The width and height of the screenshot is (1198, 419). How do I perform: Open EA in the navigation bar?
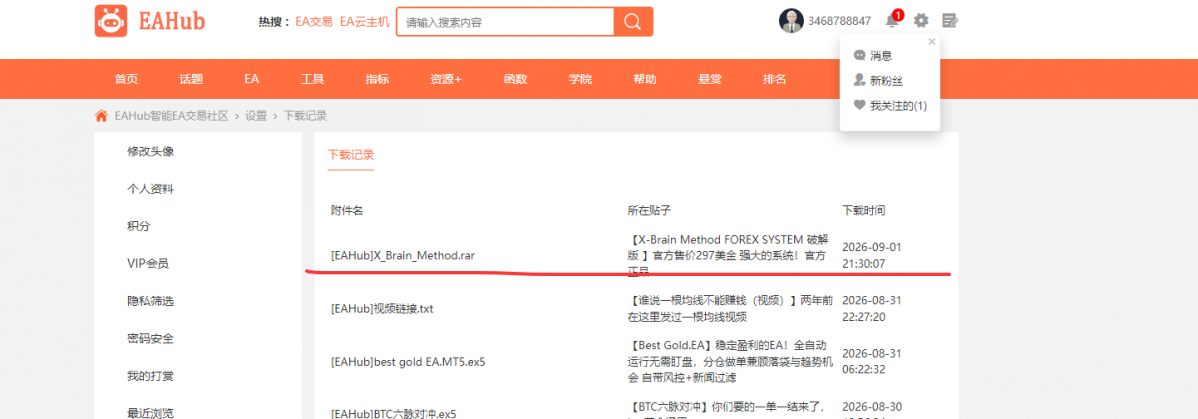click(252, 79)
